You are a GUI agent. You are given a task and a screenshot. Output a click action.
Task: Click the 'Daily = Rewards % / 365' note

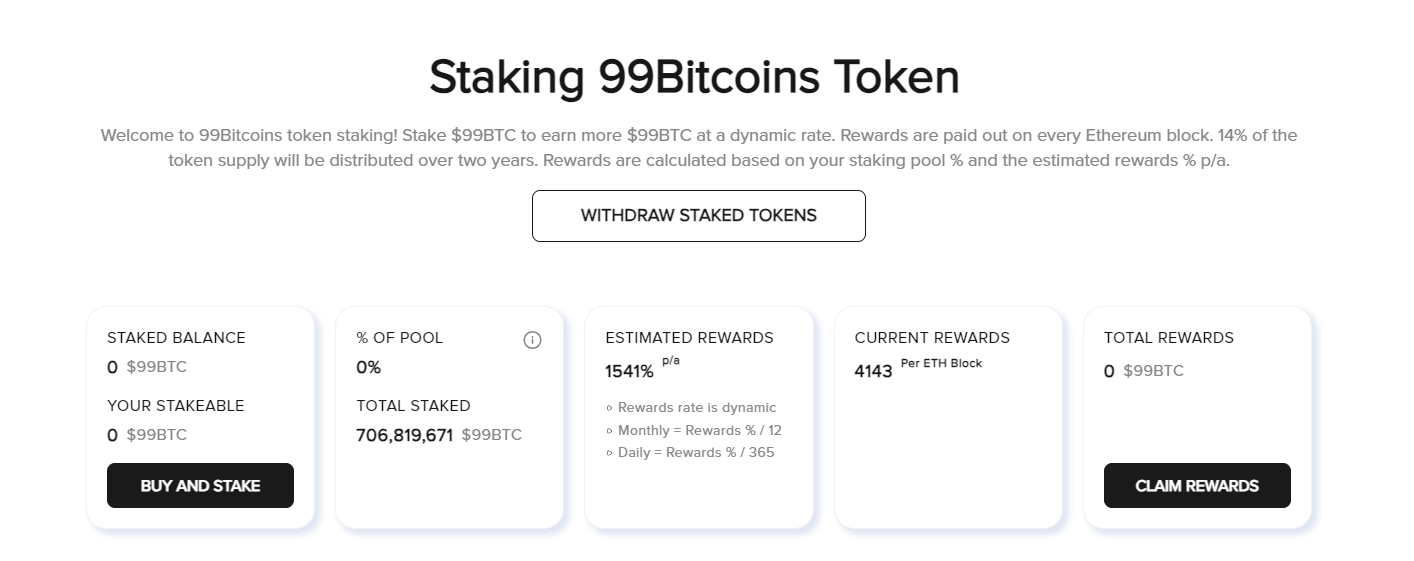pyautogui.click(x=690, y=452)
